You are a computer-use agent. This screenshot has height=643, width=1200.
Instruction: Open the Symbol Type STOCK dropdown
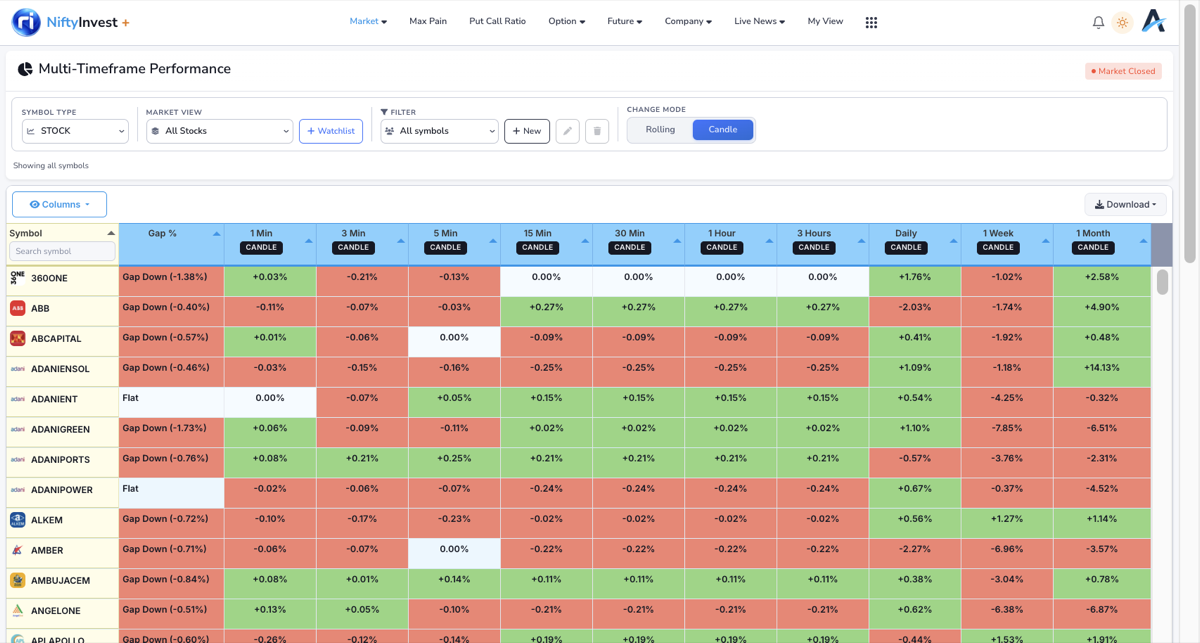[x=75, y=131]
